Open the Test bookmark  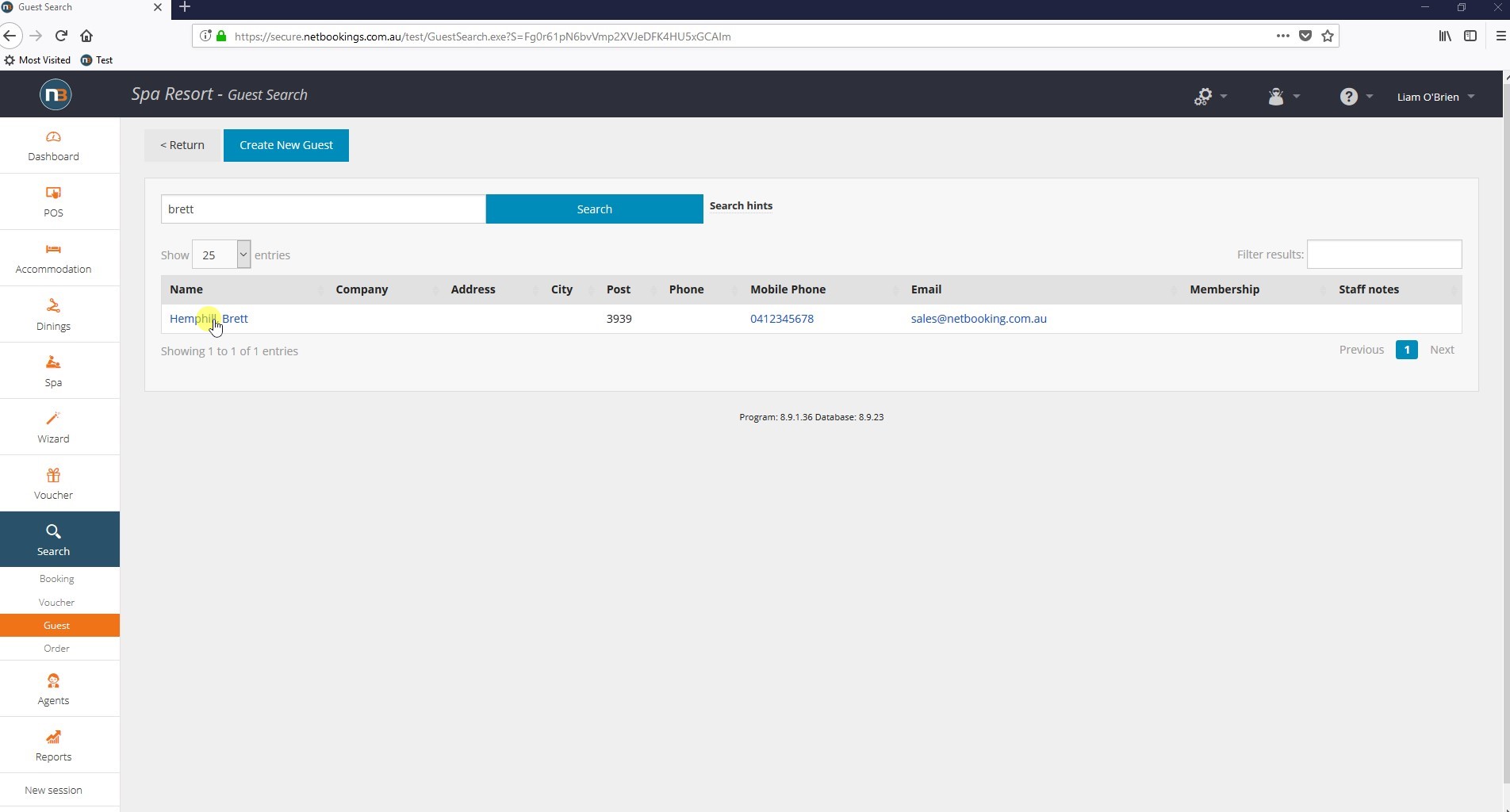pyautogui.click(x=97, y=60)
